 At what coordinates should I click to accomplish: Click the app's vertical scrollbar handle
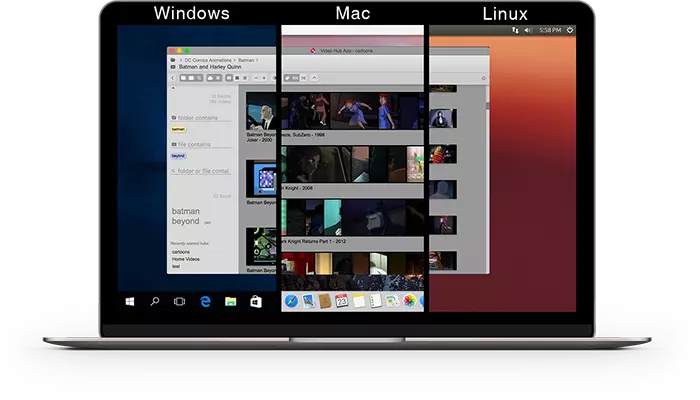pyautogui.click(x=488, y=105)
